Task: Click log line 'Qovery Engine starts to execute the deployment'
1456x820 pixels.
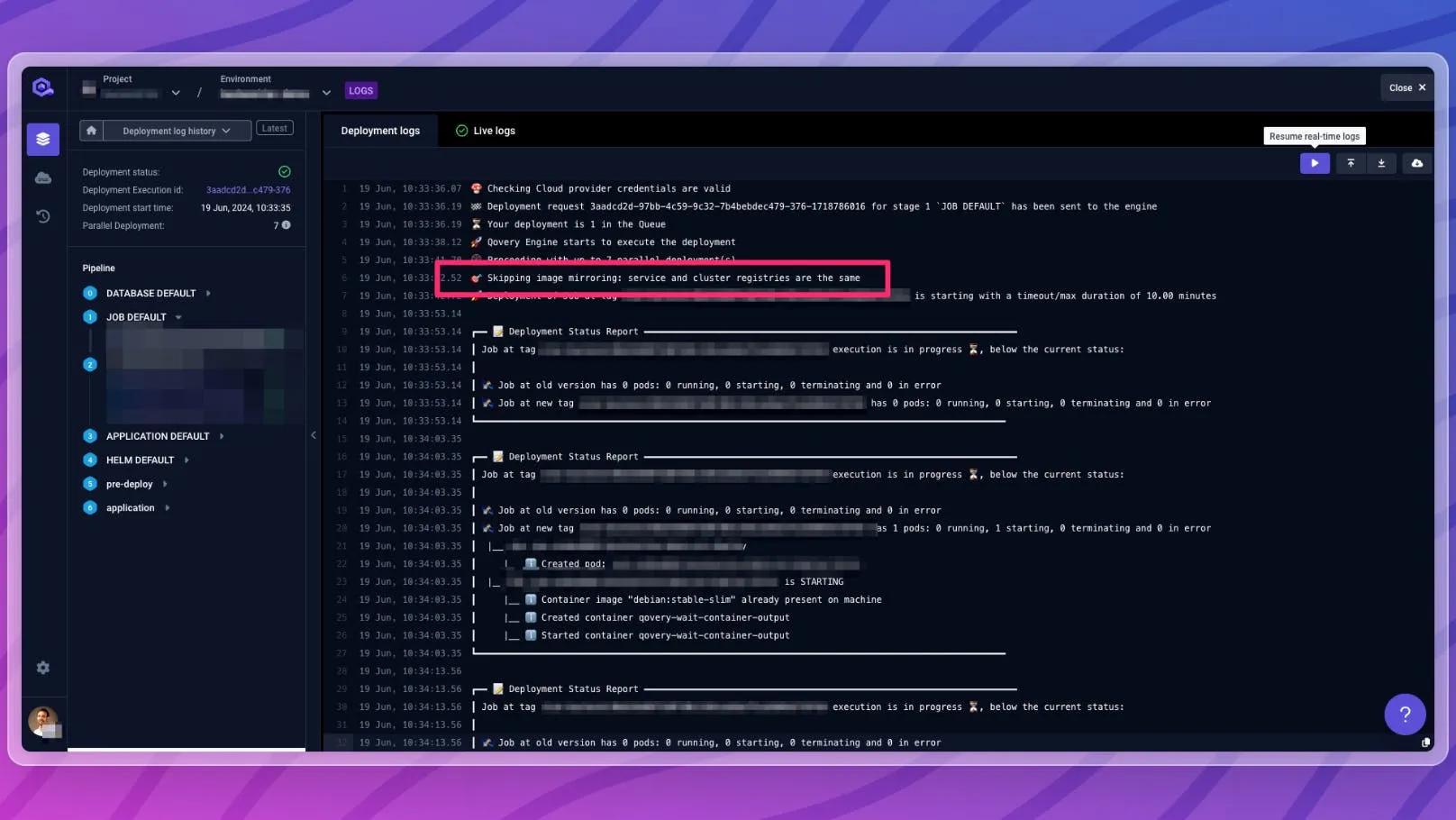Action: (x=611, y=242)
